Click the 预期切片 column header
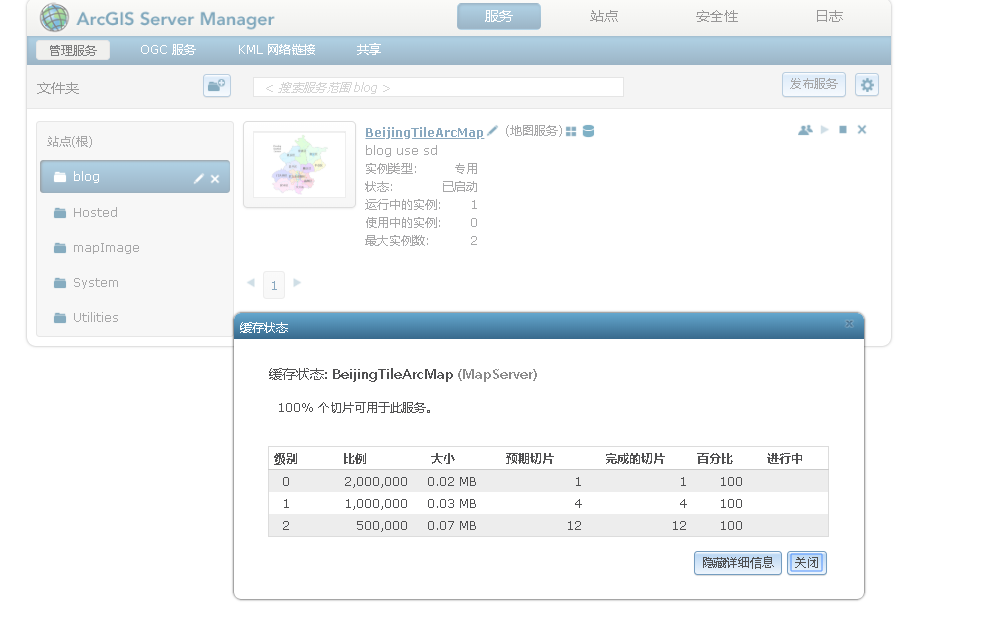The image size is (998, 627). click(530, 458)
